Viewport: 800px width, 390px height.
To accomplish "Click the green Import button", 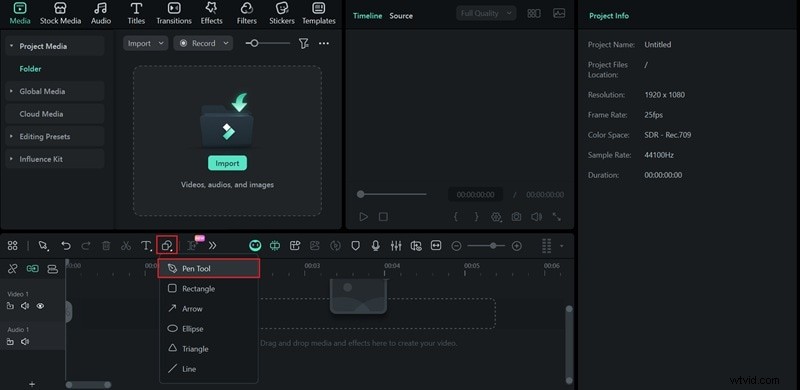I will pos(227,163).
